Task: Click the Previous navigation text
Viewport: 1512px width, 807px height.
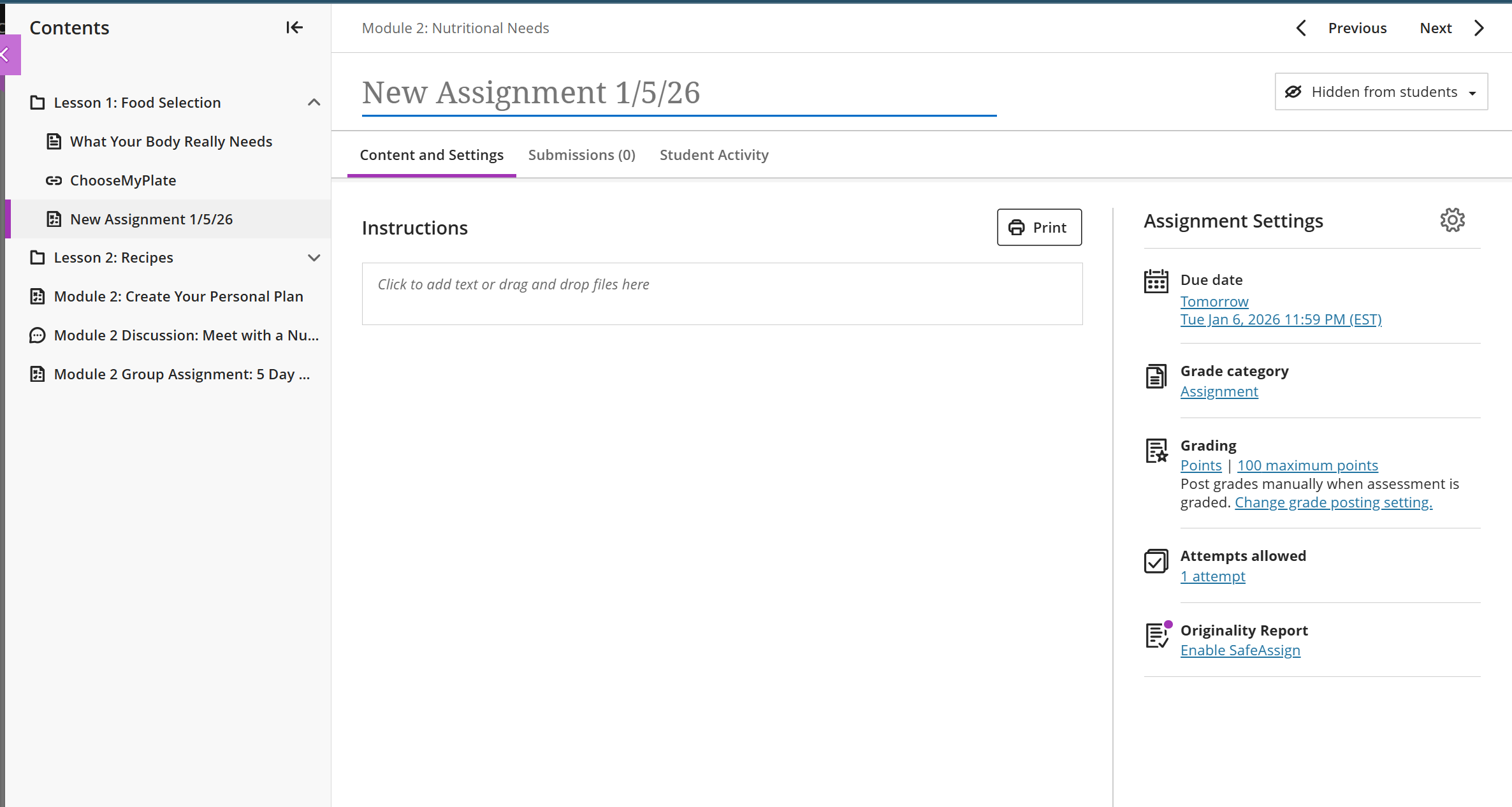Action: pos(1357,28)
